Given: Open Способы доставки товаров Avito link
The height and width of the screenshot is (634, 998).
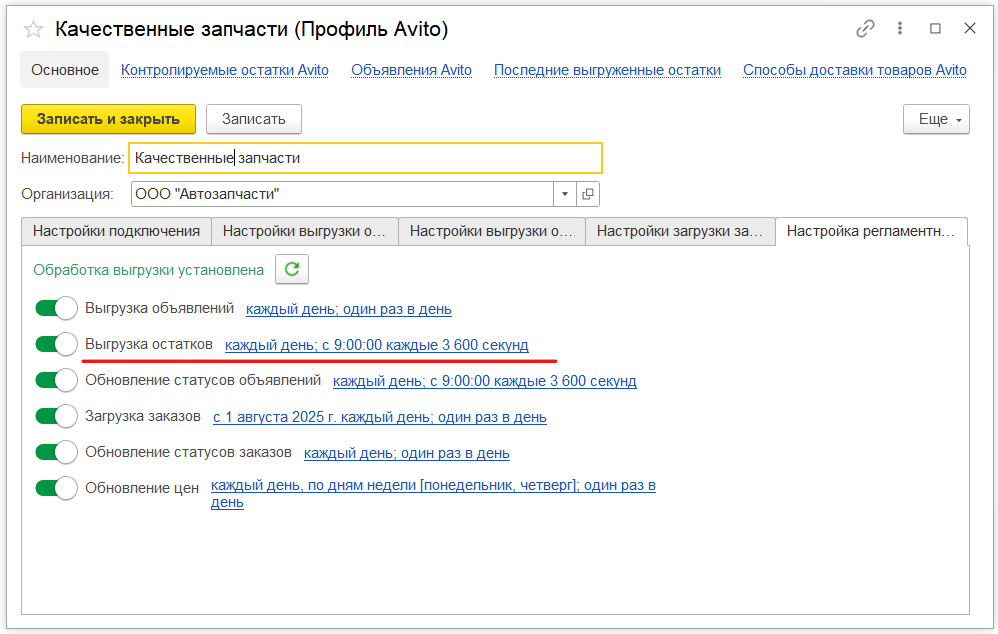Looking at the screenshot, I should click(854, 70).
